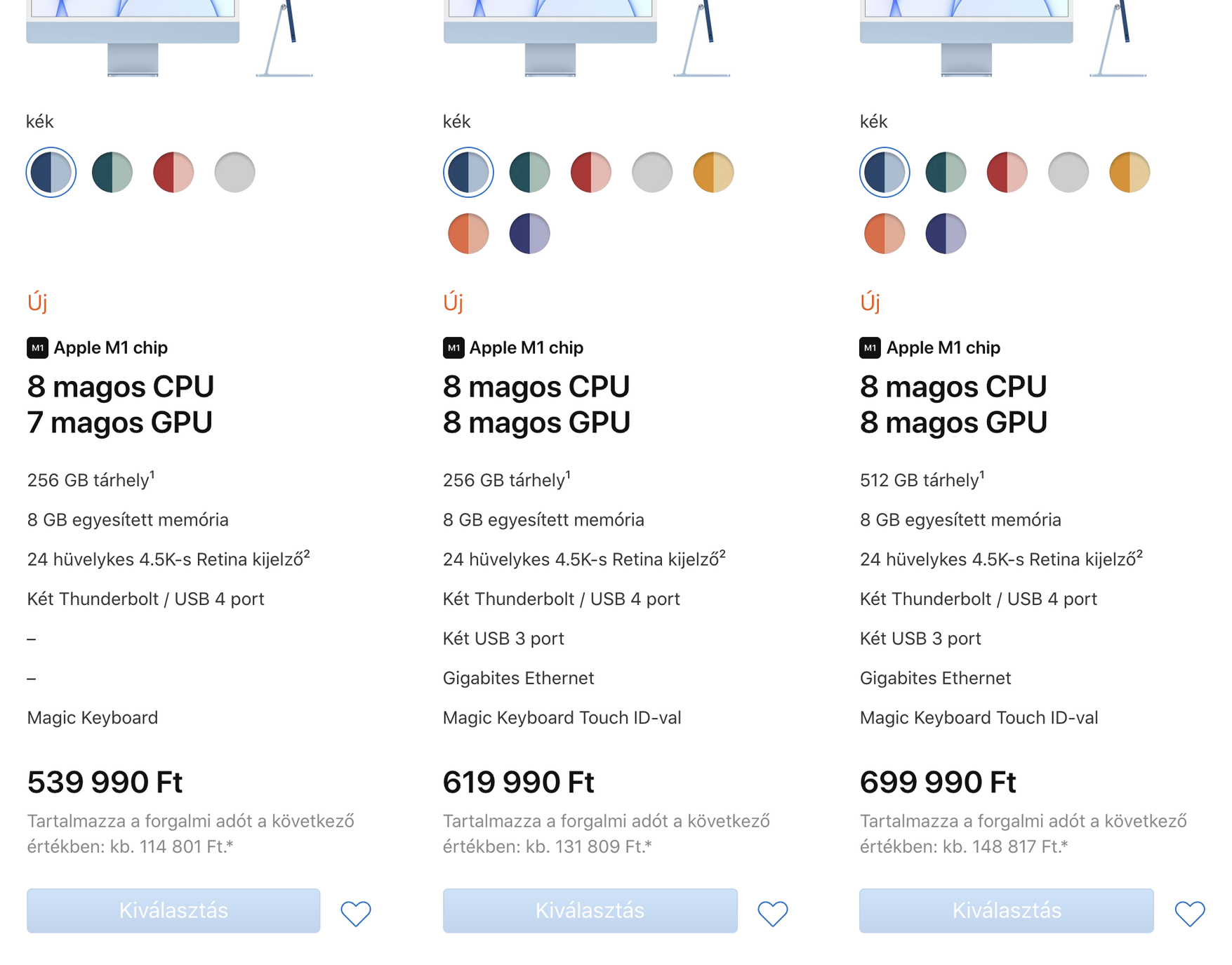Viewport: 1232px width, 965px height.
Task: Choose the pink color on the first iMac
Action: pyautogui.click(x=173, y=173)
